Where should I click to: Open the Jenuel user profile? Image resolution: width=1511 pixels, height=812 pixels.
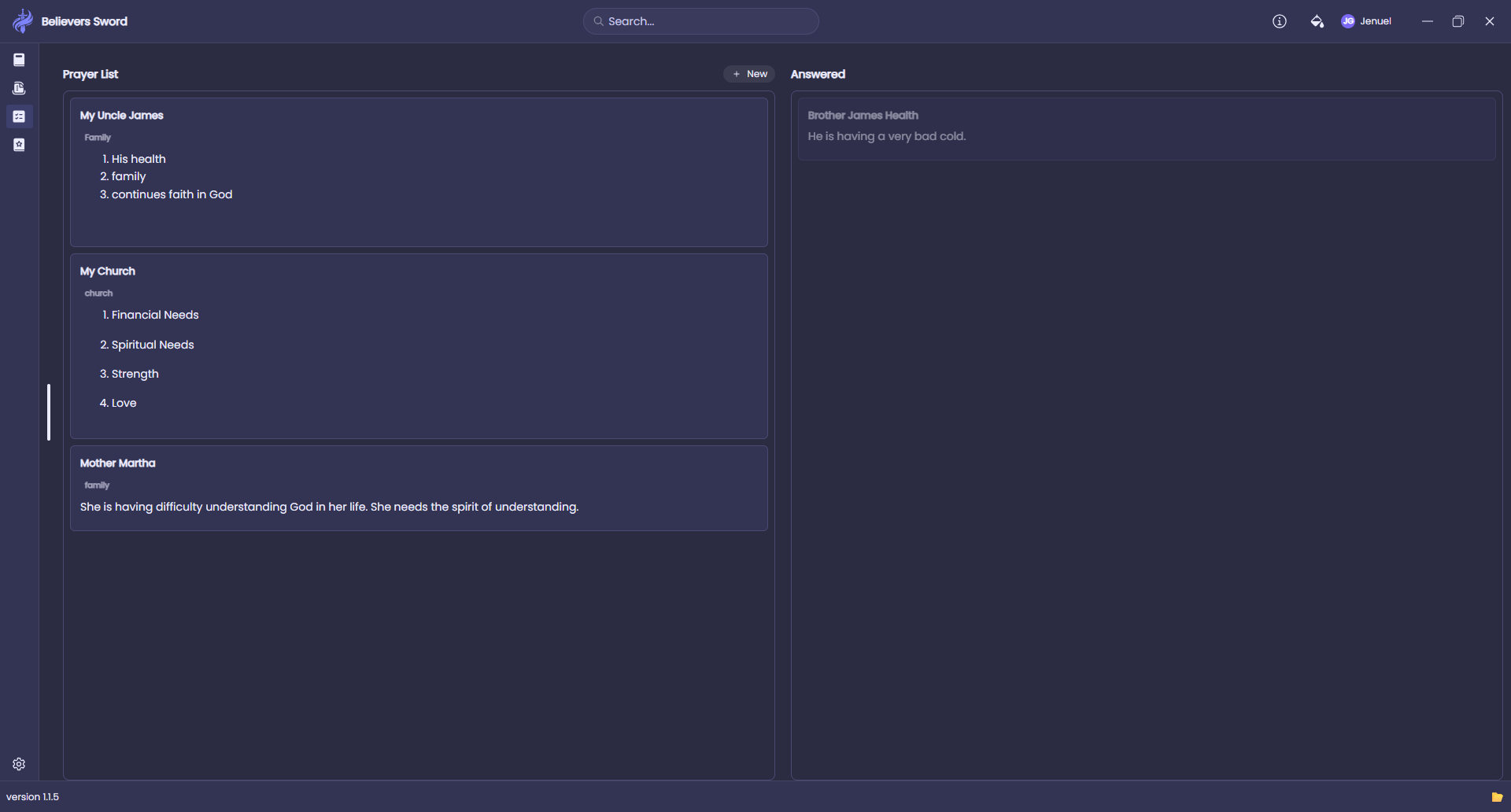[1366, 21]
